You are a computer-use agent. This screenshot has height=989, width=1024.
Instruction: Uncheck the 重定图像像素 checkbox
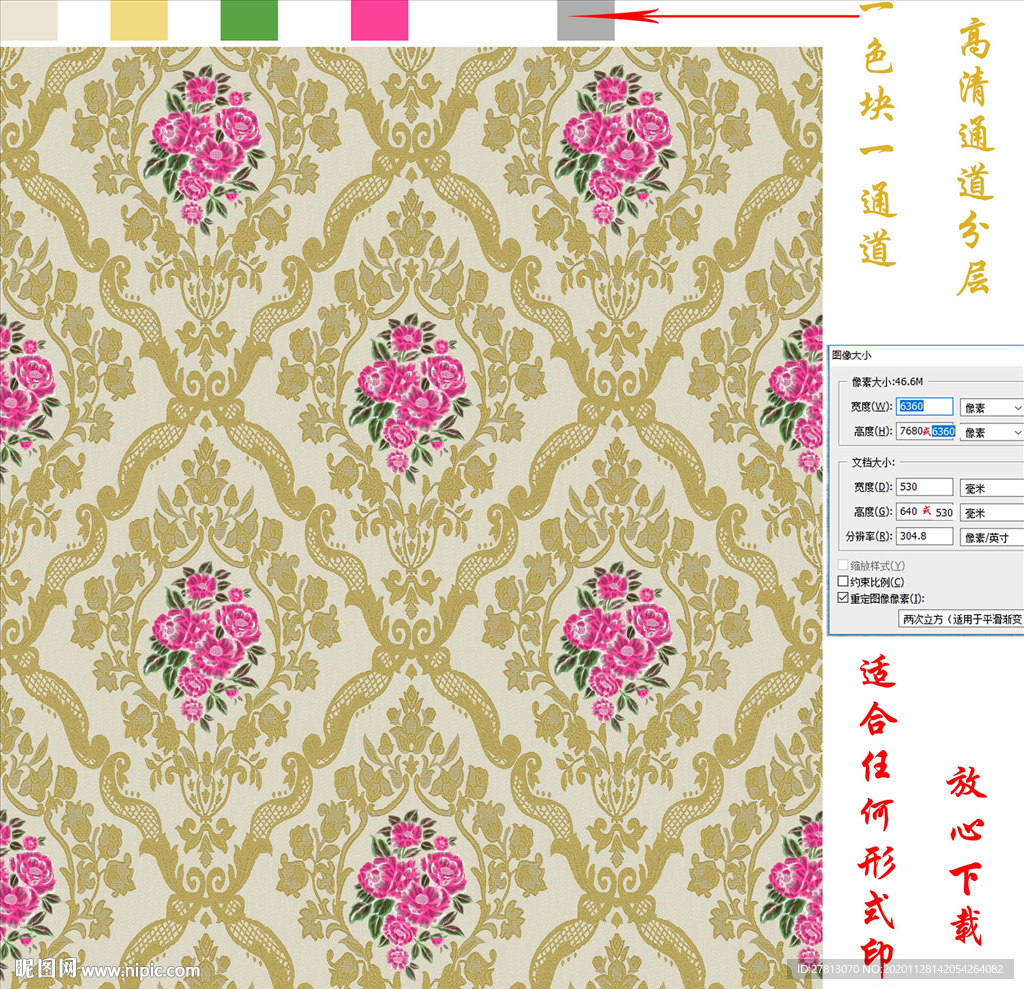pos(843,598)
